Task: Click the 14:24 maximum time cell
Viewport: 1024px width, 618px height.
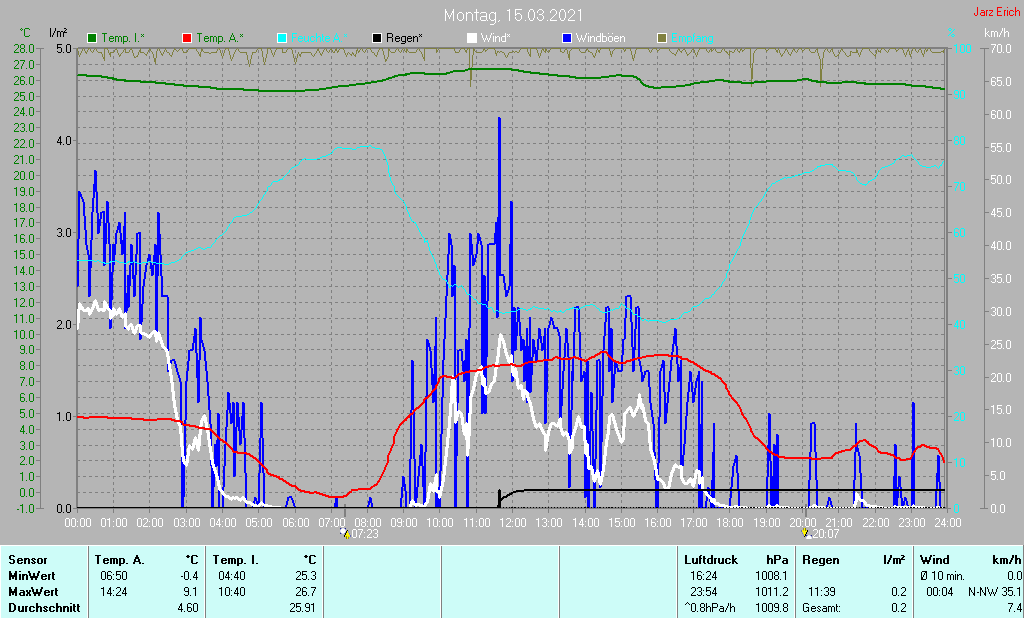Action: [x=114, y=592]
